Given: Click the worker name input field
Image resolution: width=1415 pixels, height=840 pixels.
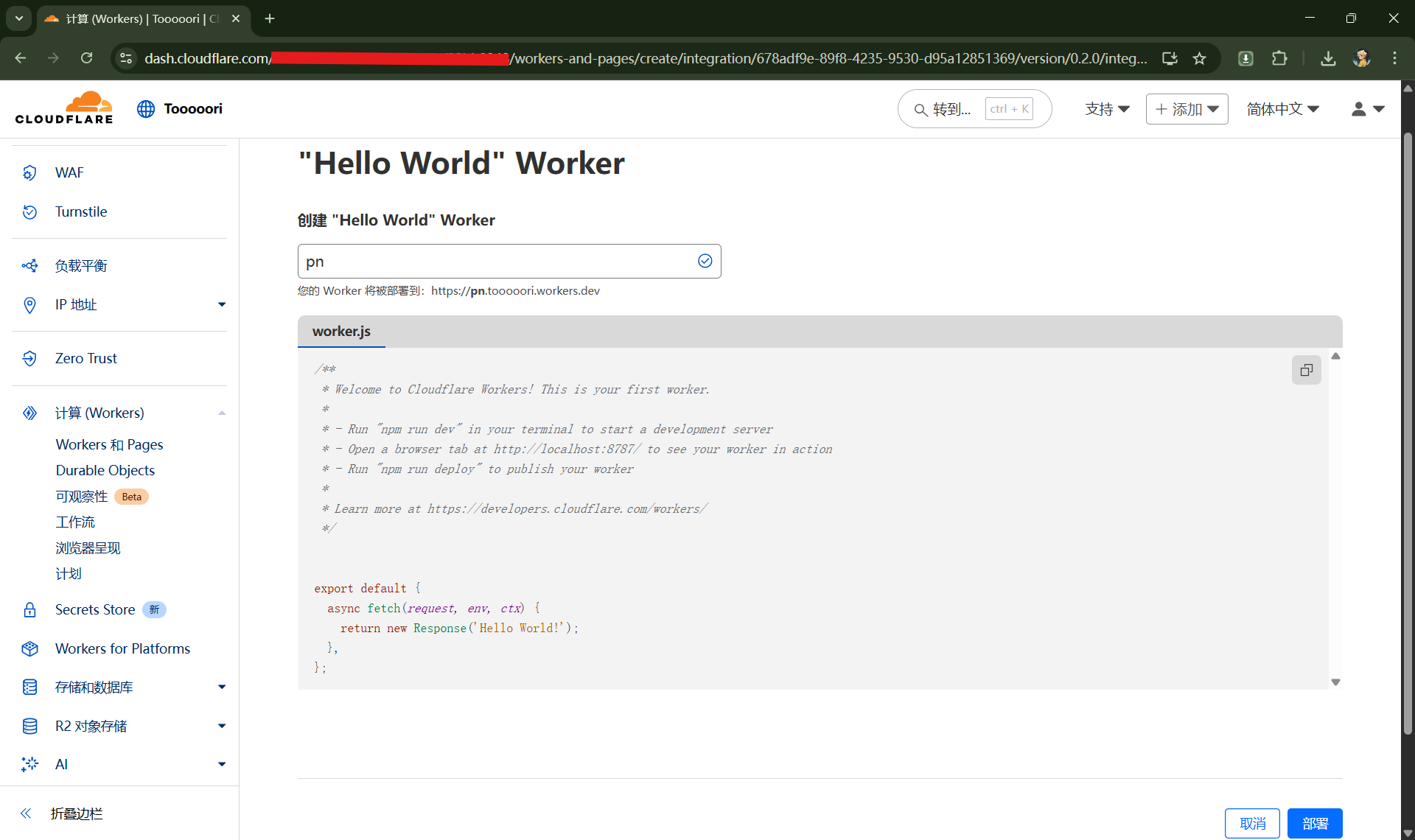Looking at the screenshot, I should coord(494,262).
